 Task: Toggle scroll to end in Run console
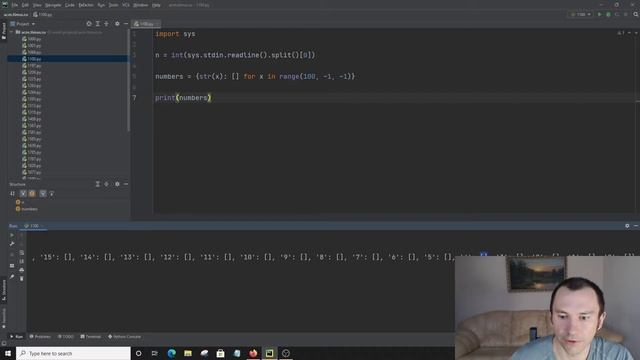pyautogui.click(x=22, y=261)
